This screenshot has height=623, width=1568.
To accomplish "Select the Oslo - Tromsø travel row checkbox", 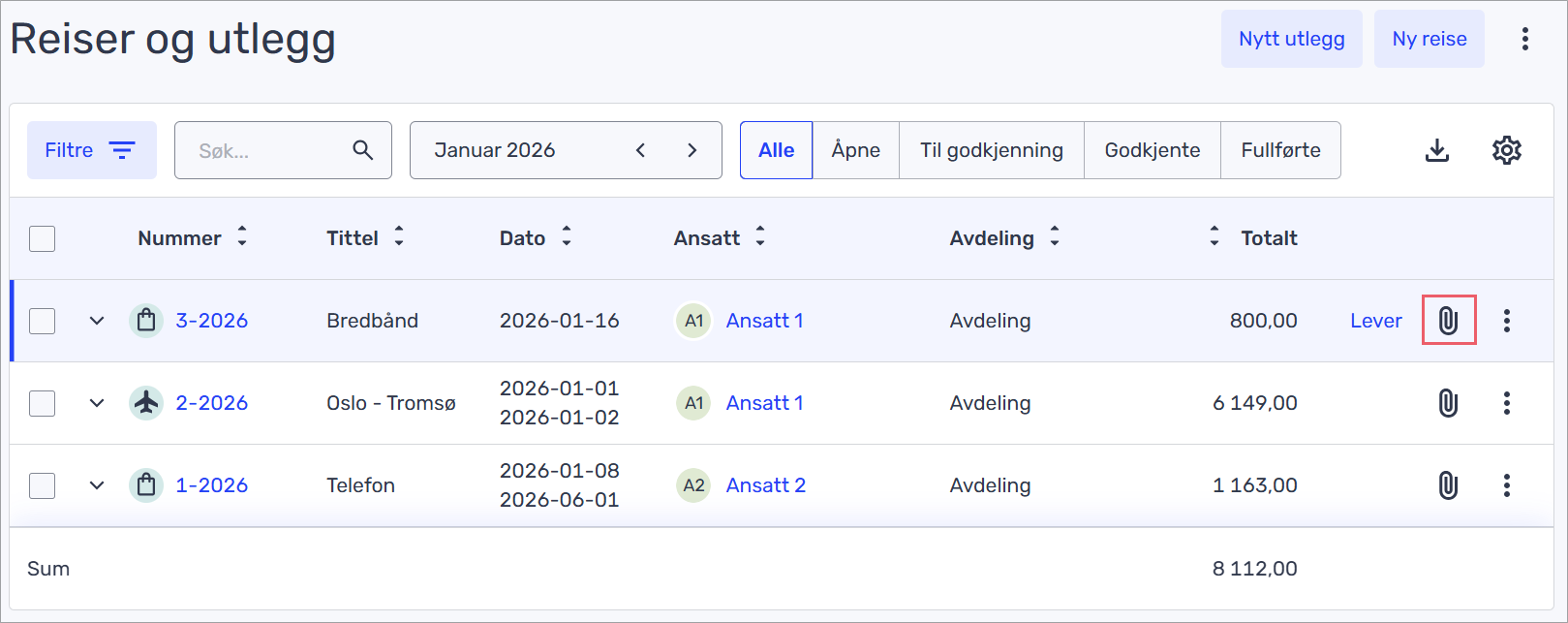I will click(43, 403).
